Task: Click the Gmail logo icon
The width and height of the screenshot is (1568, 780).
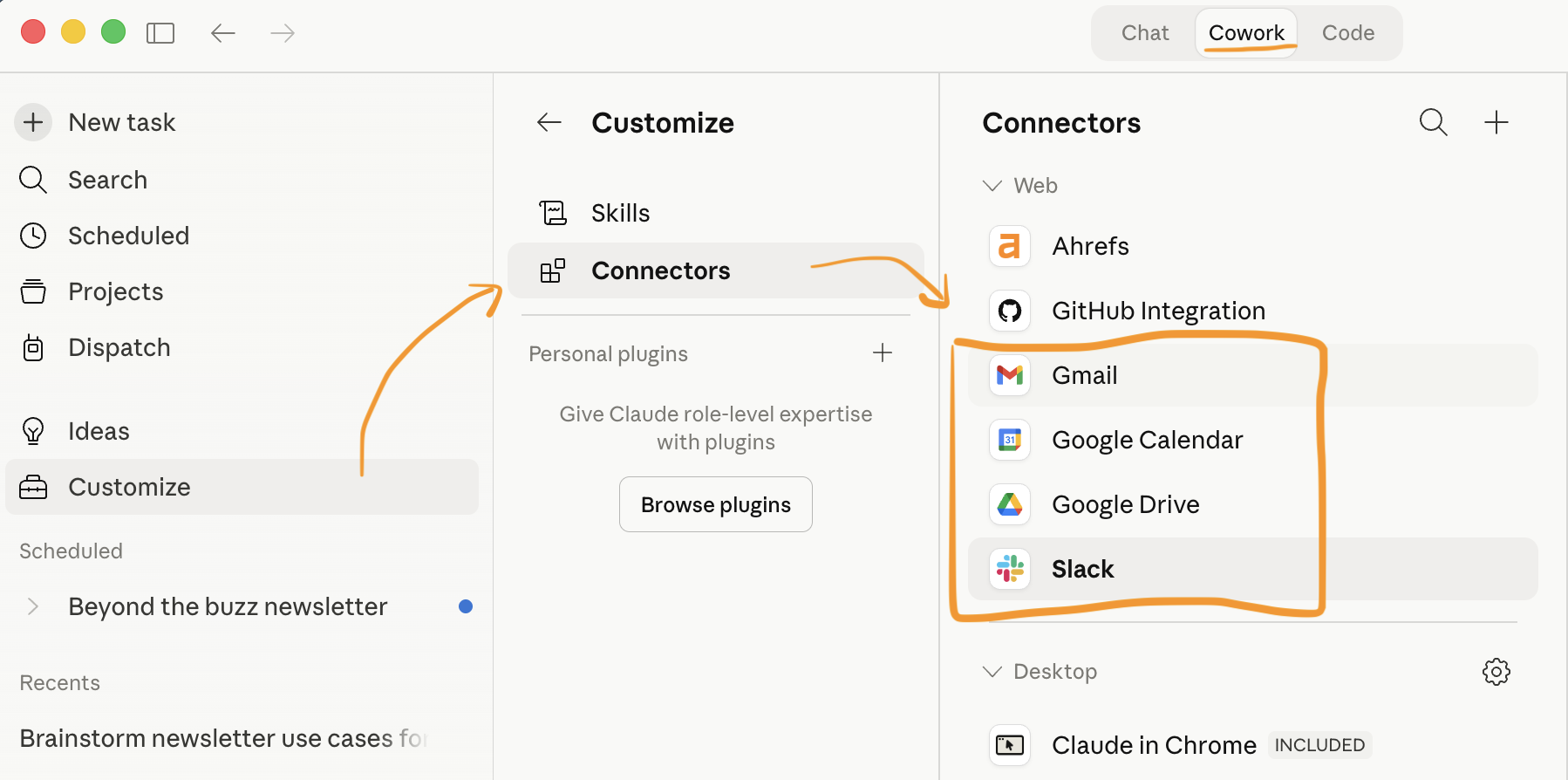Action: click(1010, 375)
